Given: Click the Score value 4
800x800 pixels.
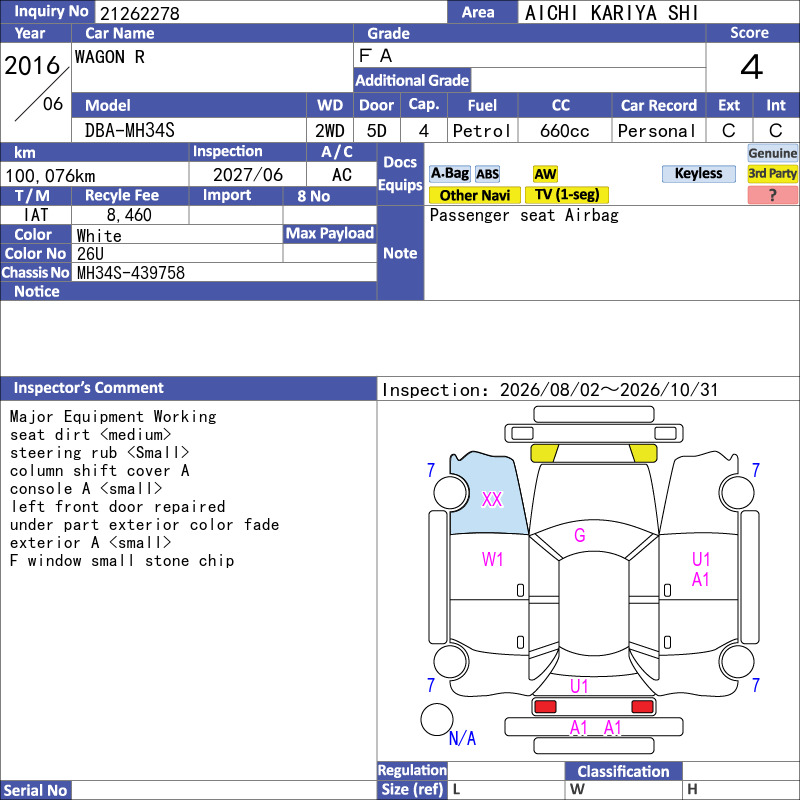Looking at the screenshot, I should point(752,67).
